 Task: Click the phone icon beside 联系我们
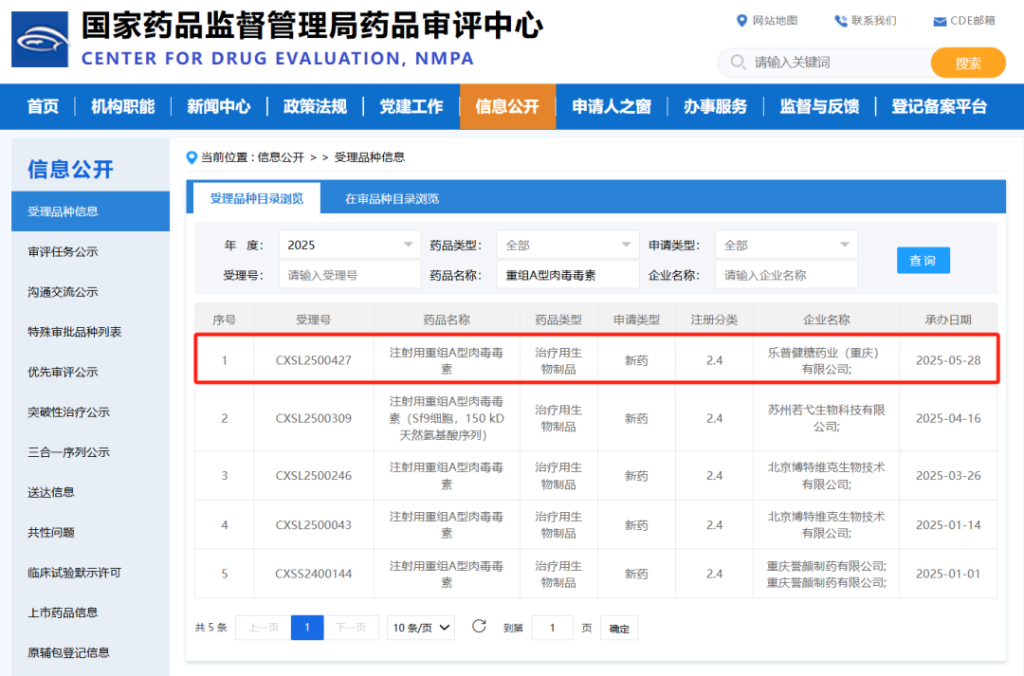840,21
